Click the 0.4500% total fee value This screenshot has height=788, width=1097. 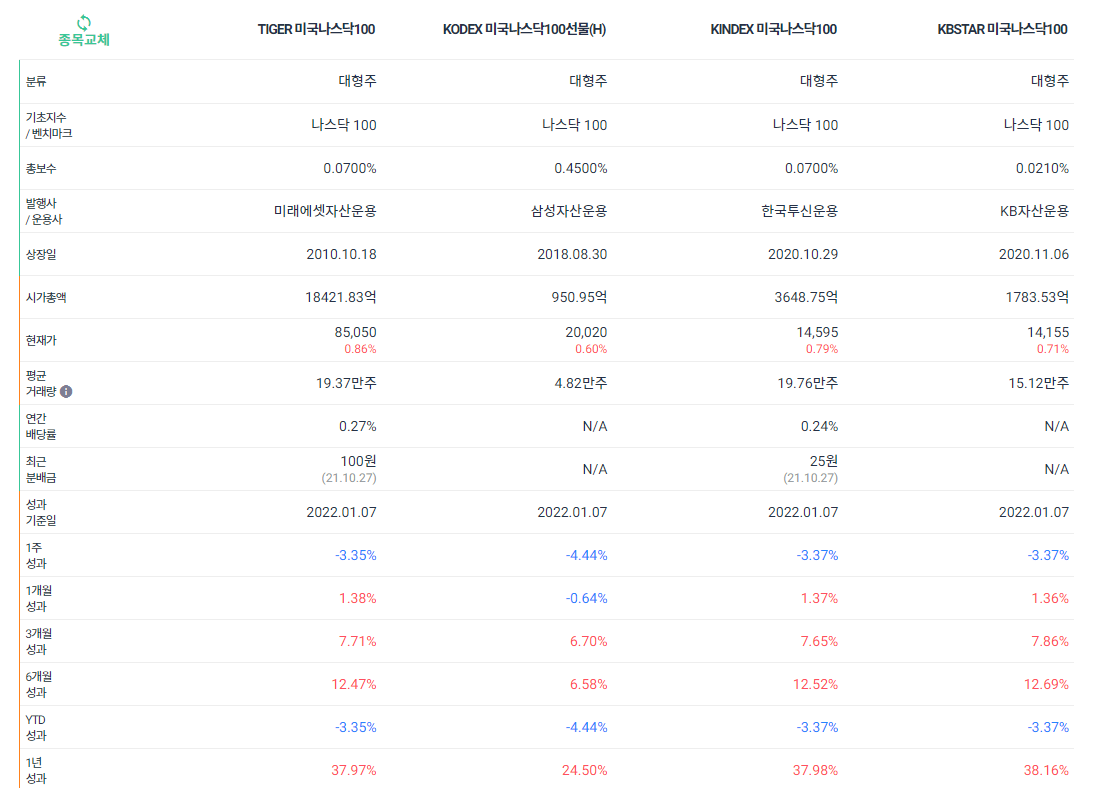581,169
